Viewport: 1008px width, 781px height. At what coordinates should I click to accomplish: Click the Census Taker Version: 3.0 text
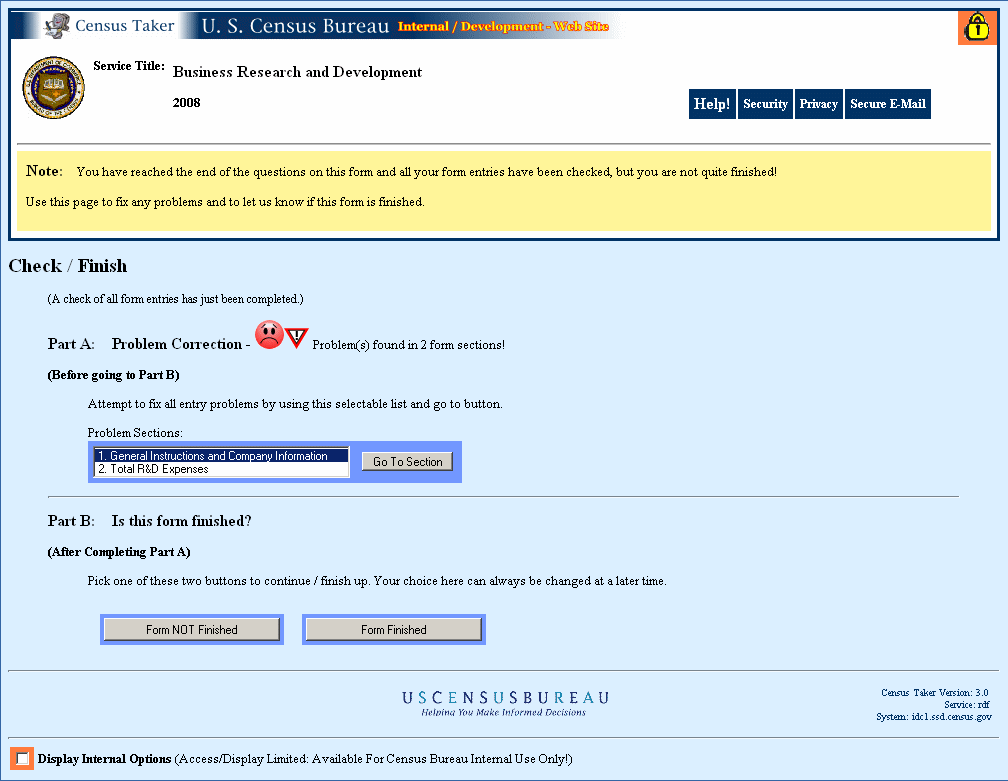tap(934, 692)
